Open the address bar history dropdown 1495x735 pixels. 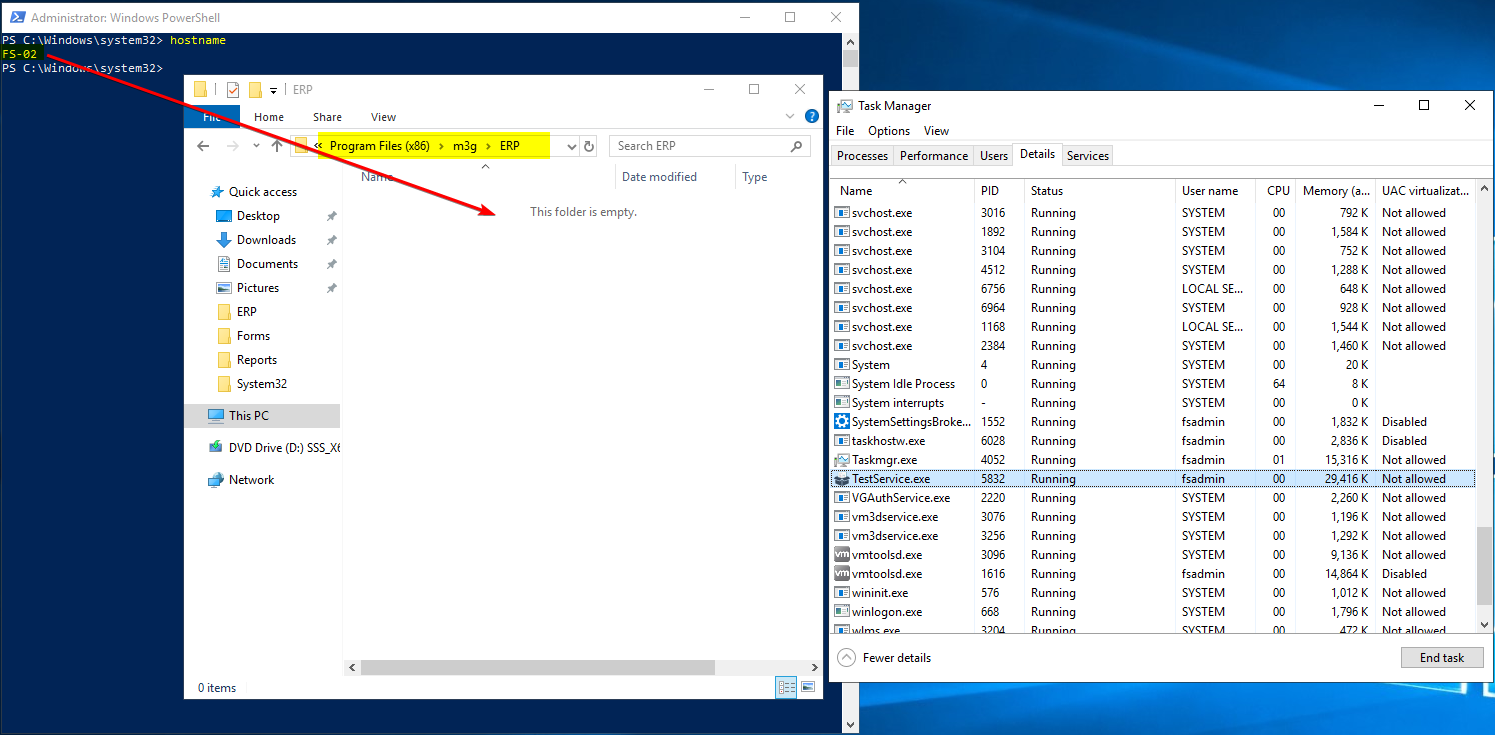pos(571,146)
